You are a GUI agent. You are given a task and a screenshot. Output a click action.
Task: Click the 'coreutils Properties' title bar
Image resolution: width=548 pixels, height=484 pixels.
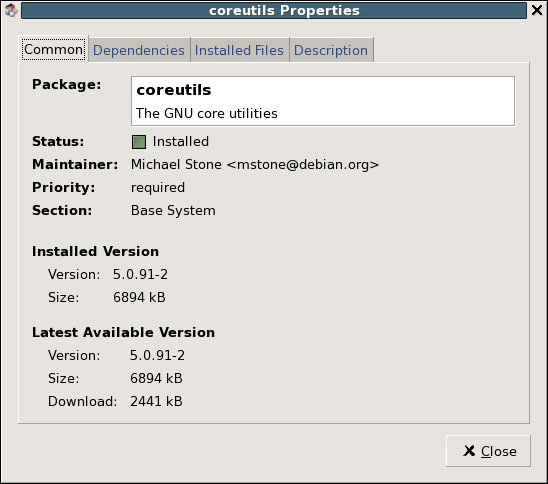[274, 10]
